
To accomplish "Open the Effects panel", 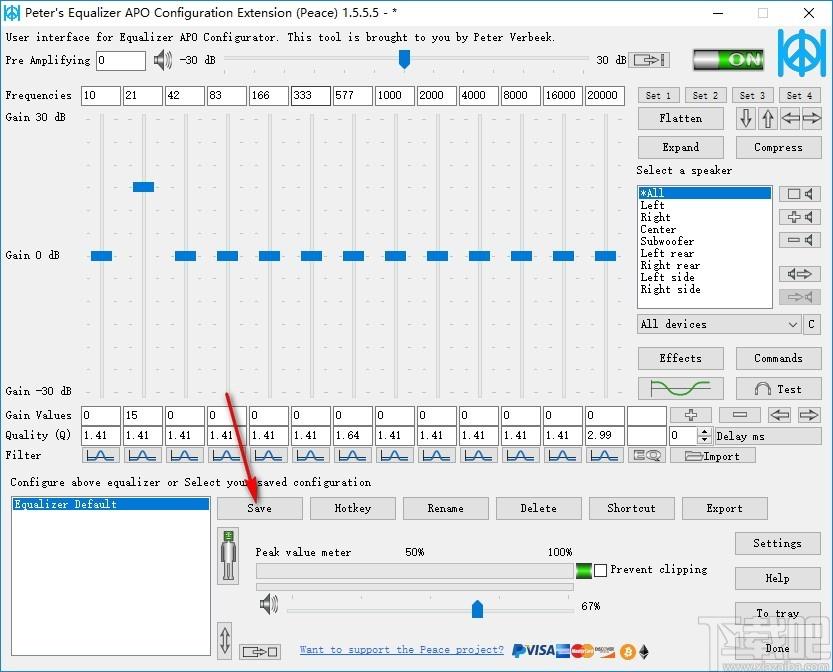I will click(x=681, y=358).
